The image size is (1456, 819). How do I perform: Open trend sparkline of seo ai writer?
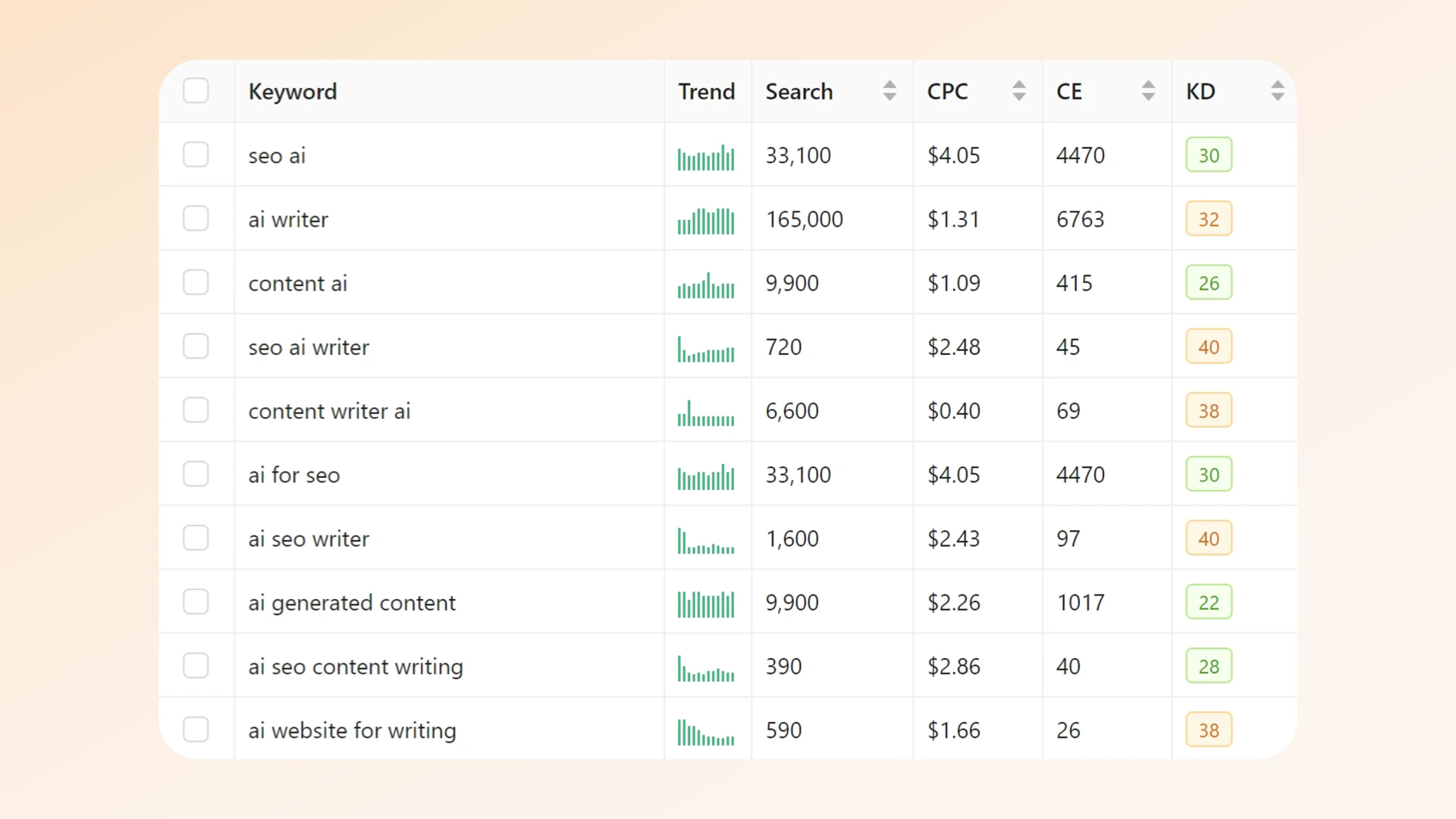tap(706, 350)
